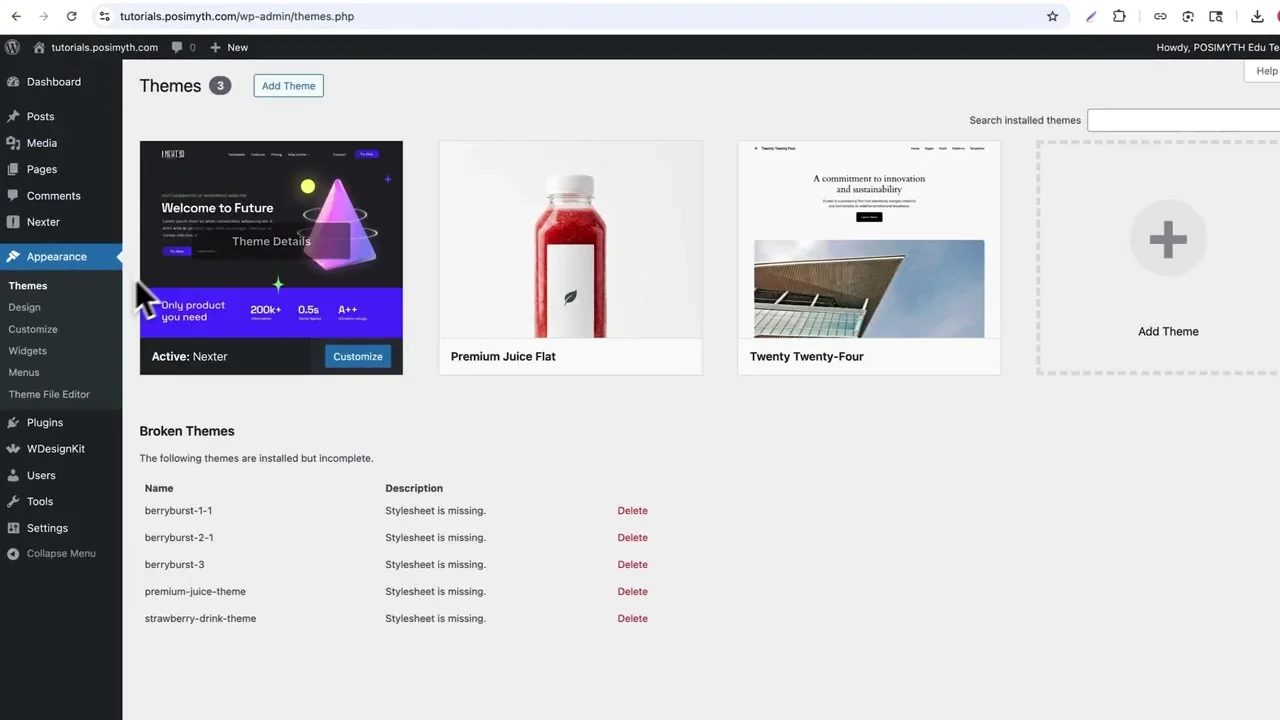Screen dimensions: 1280x720
Task: Click Howdy, POSIMYTH Edu account menu
Action: 1218,47
